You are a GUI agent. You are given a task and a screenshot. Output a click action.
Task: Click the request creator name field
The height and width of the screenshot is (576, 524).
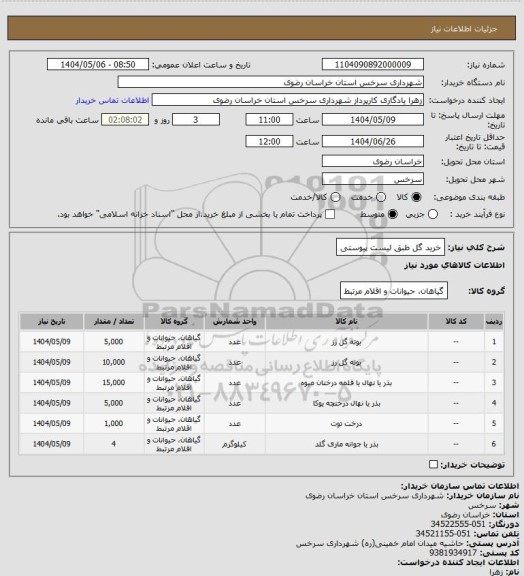coord(288,100)
